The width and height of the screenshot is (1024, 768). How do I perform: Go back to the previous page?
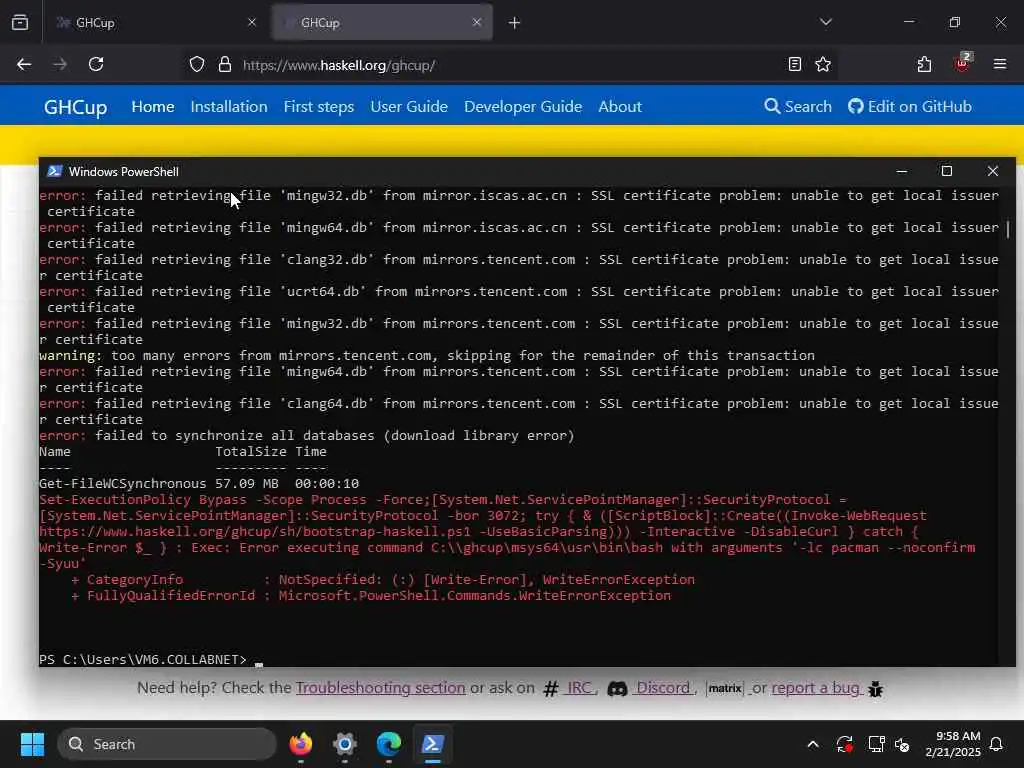click(x=24, y=64)
